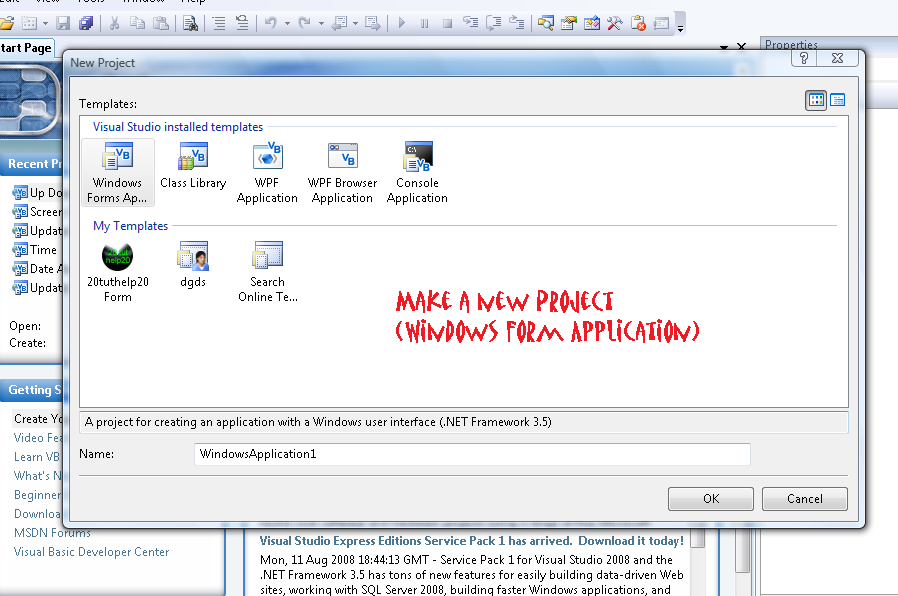Switch templates to large icons view
Viewport: 898px width, 596px height.
[816, 100]
